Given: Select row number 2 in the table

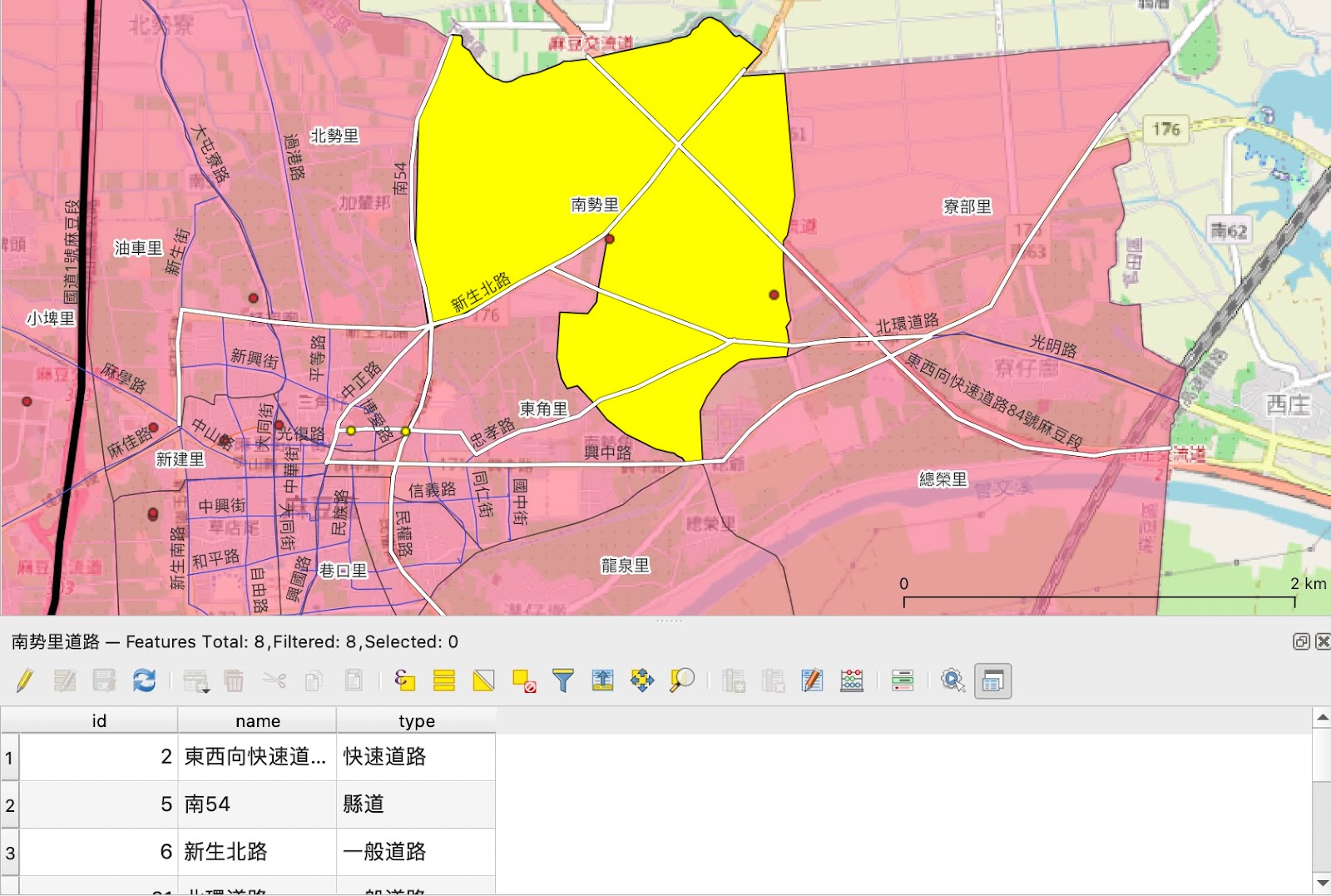Looking at the screenshot, I should [x=9, y=804].
